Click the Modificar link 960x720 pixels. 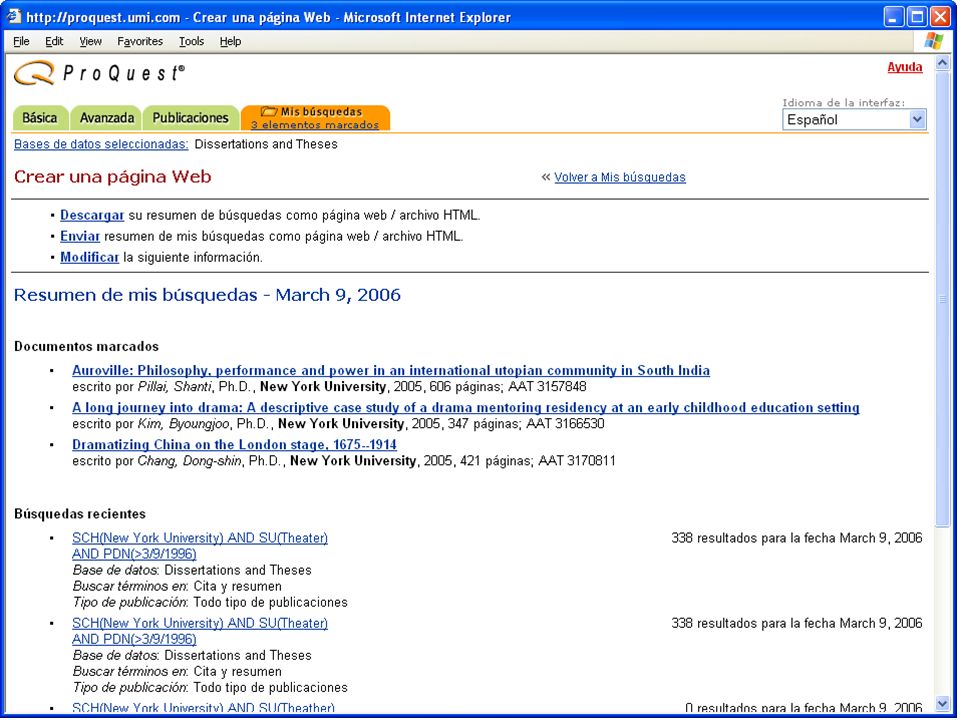pos(89,257)
